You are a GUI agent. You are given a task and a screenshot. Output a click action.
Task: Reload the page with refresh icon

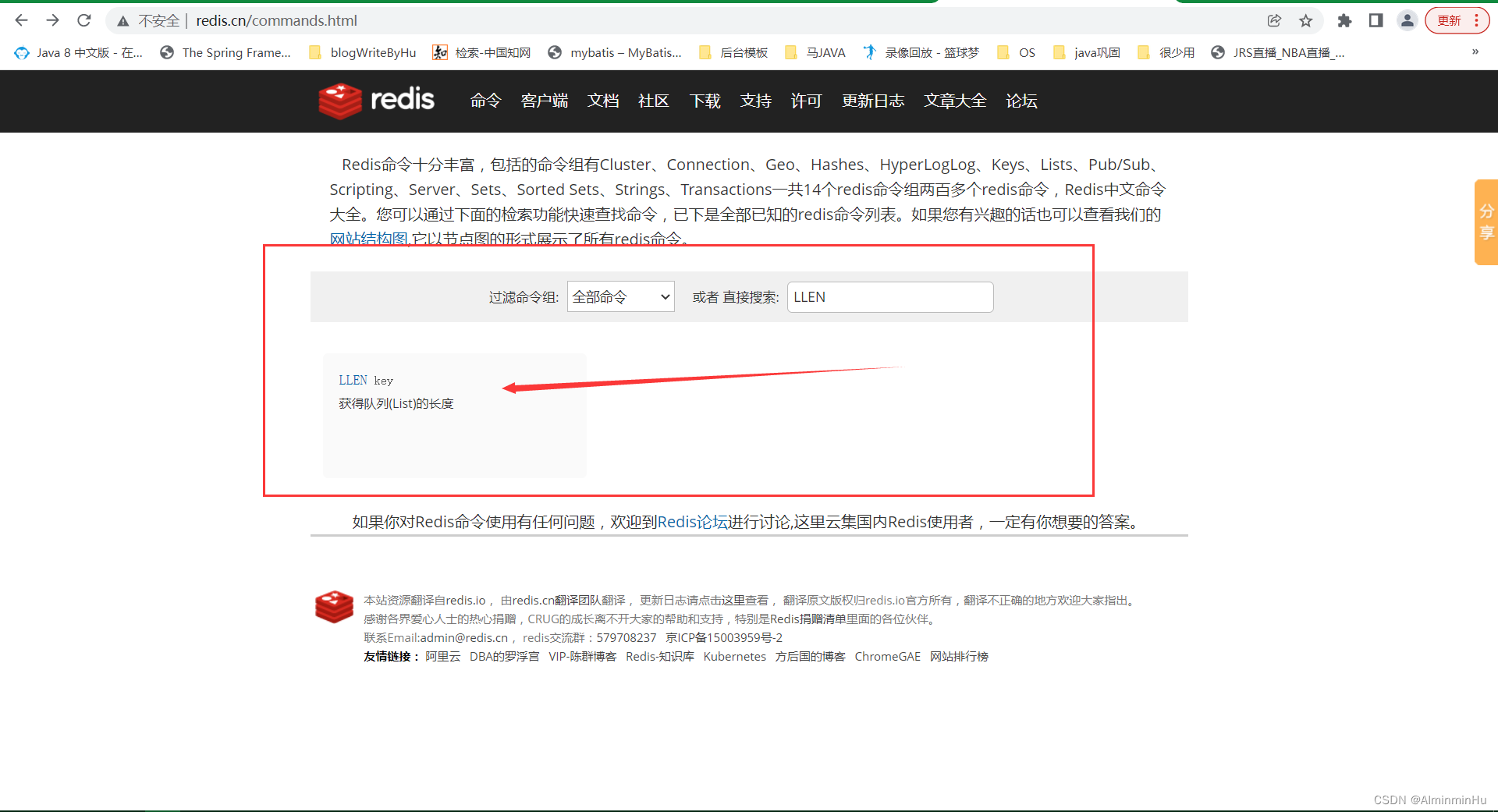(84, 20)
